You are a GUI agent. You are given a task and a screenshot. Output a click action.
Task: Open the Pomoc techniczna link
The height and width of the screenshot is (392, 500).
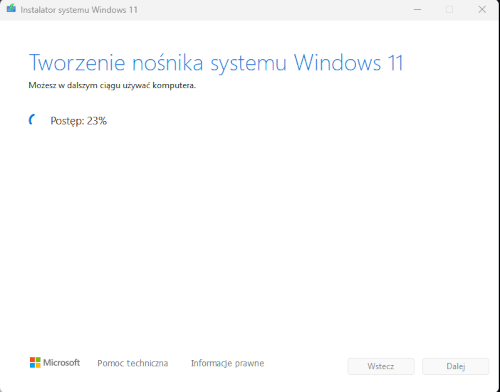tap(133, 363)
